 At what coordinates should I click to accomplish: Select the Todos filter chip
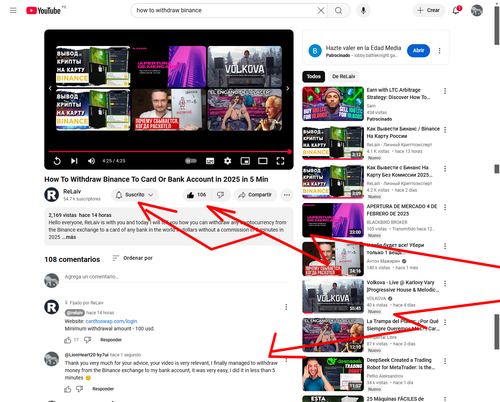(x=314, y=77)
